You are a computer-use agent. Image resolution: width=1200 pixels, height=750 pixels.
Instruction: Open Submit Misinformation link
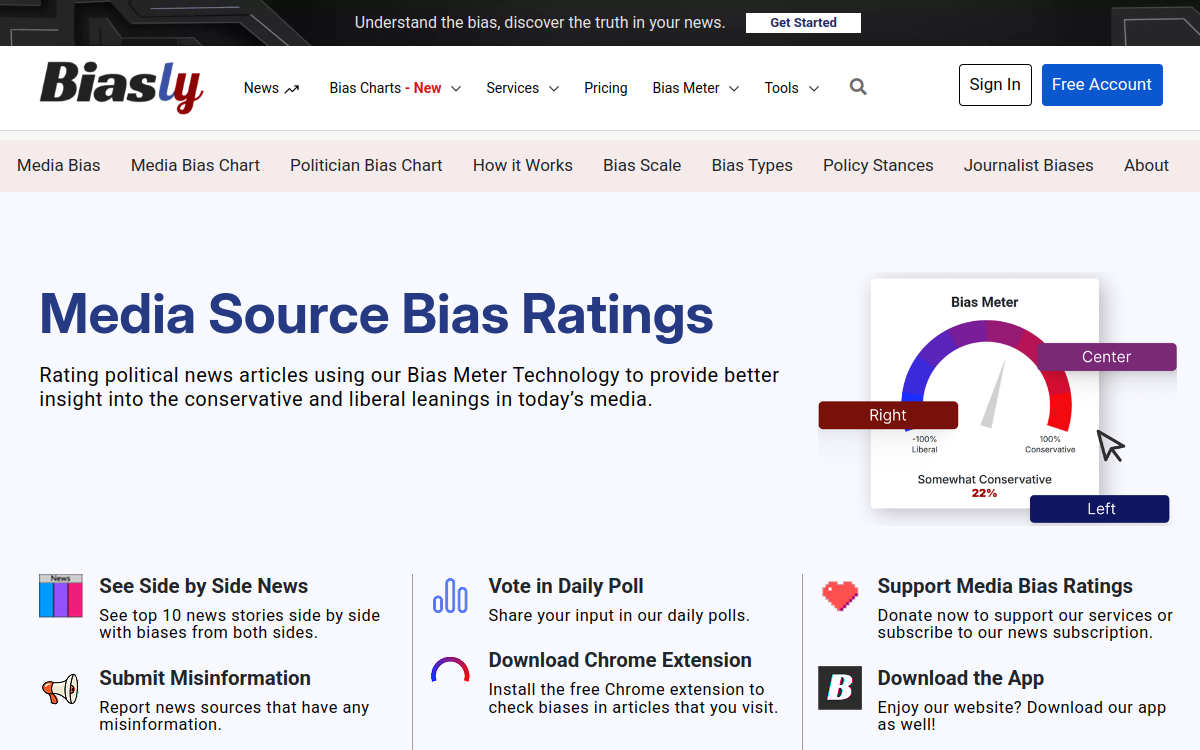pos(205,678)
